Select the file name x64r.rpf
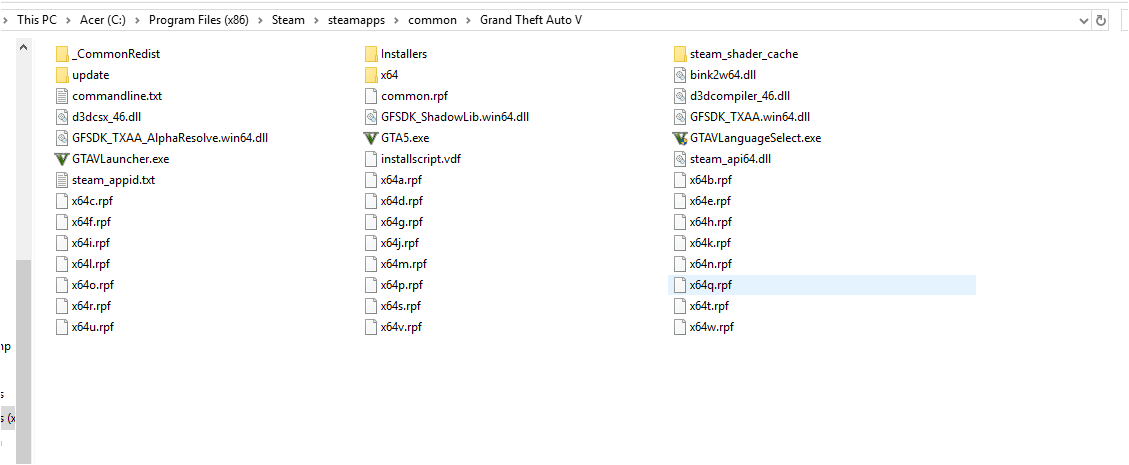The image size is (1129, 465). click(x=91, y=307)
